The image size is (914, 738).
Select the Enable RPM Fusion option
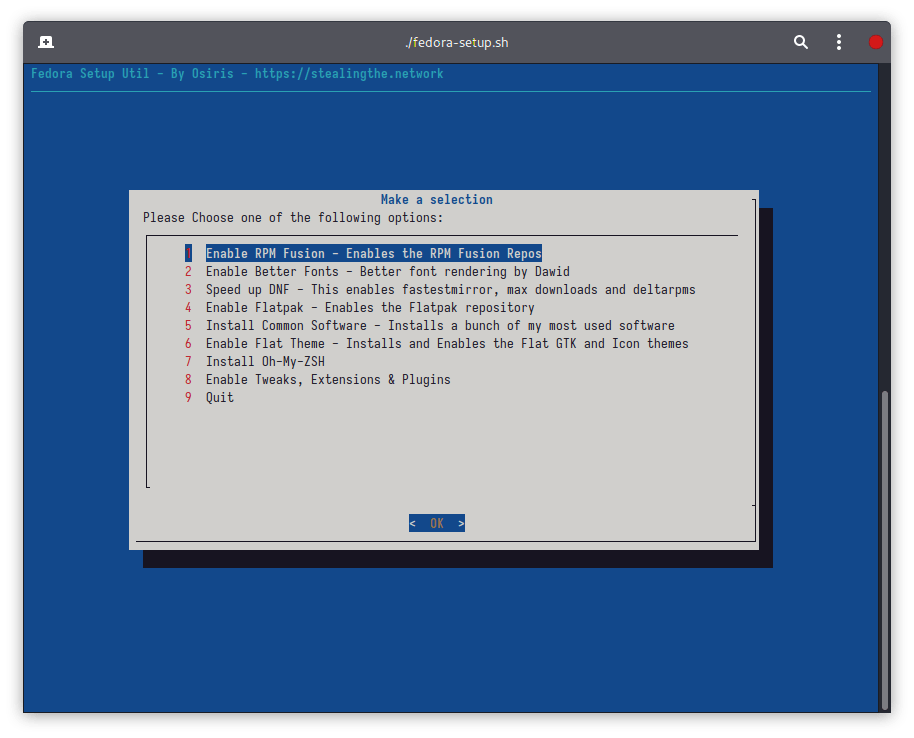point(374,253)
